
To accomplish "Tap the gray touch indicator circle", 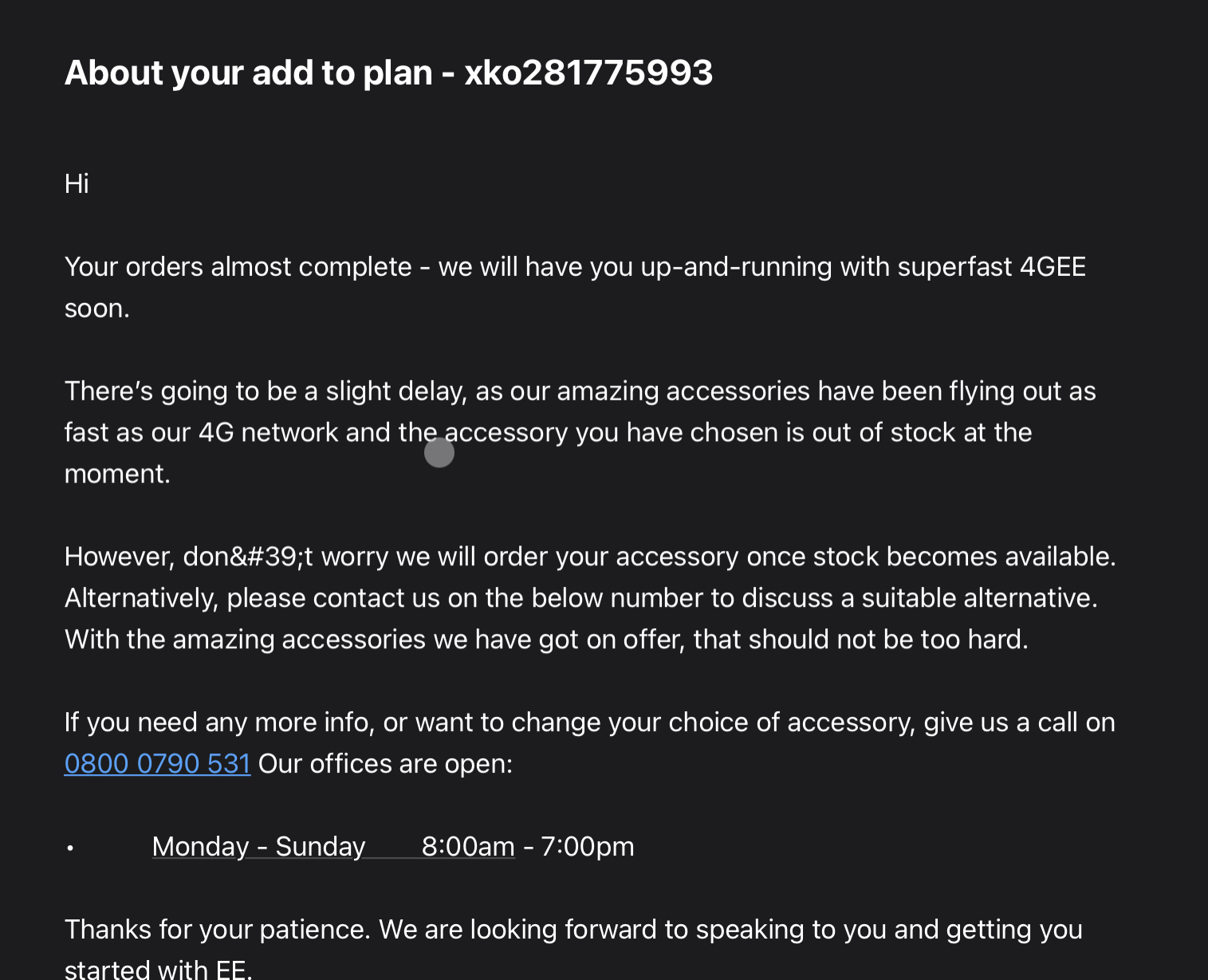I will (x=439, y=452).
